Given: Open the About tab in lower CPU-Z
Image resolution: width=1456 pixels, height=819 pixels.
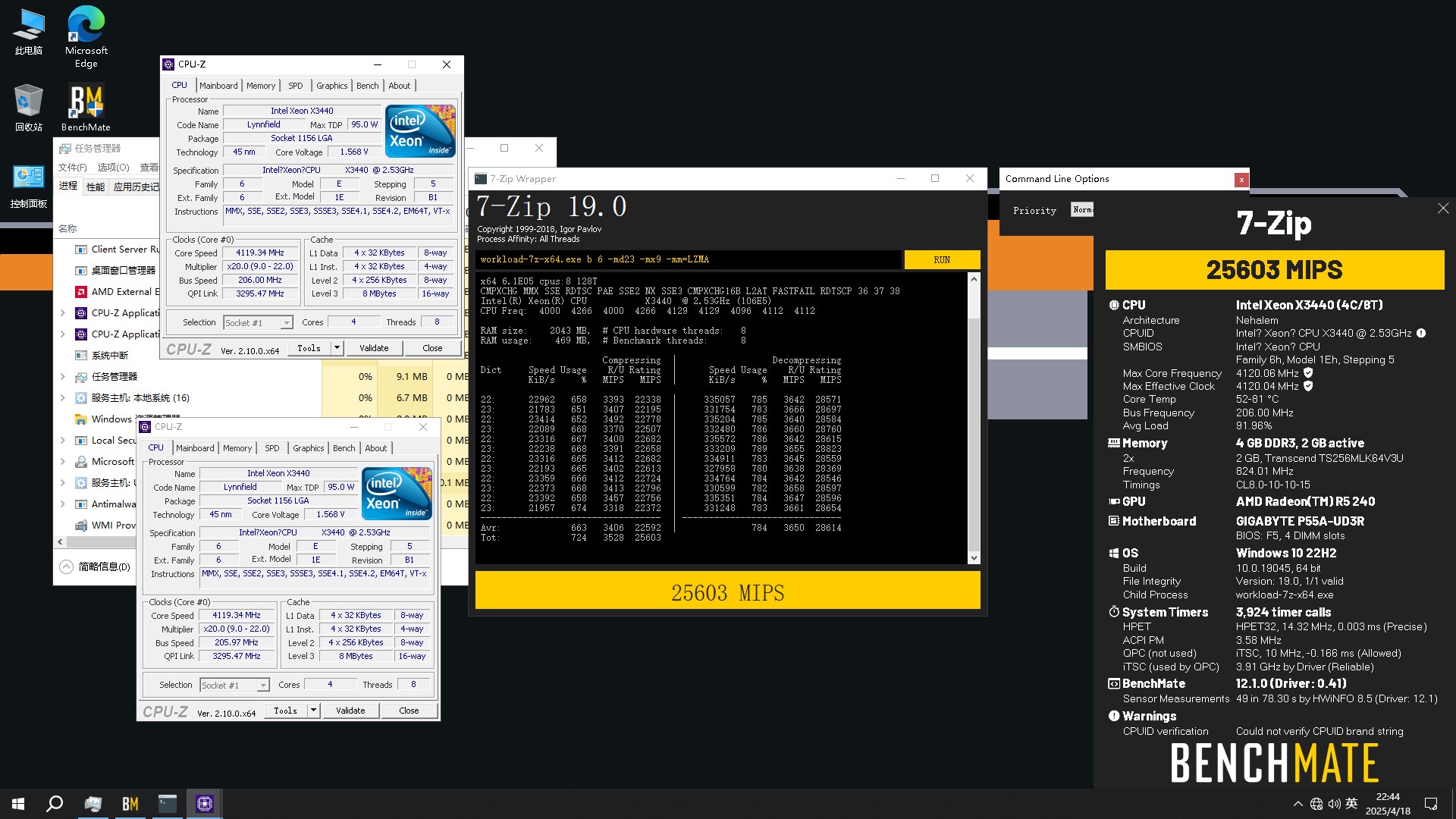Looking at the screenshot, I should click(x=376, y=448).
